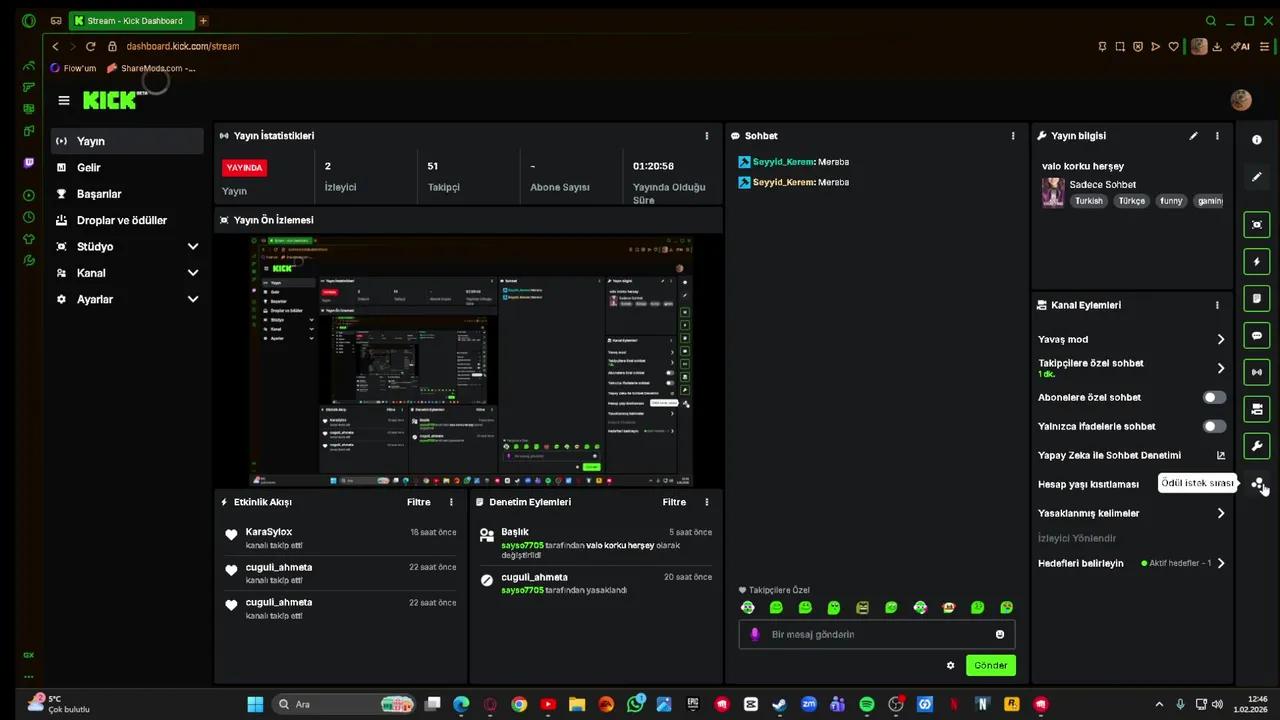Expand the Stüdyo sidebar section
Image resolution: width=1280 pixels, height=720 pixels.
point(192,247)
